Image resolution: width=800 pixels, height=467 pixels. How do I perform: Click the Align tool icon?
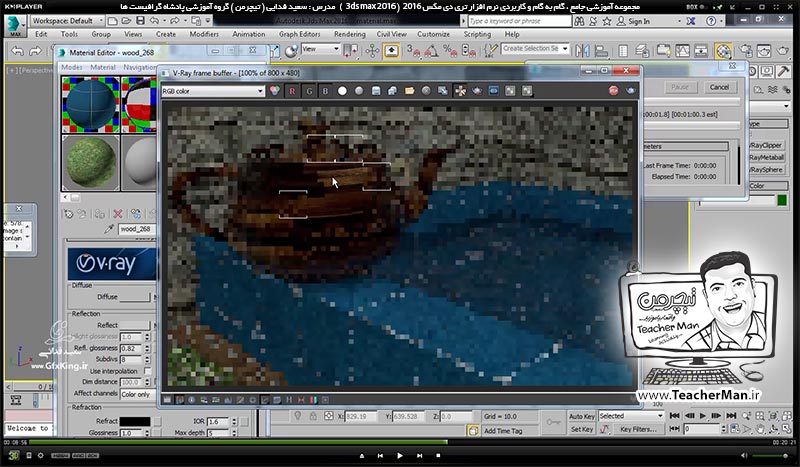coord(602,51)
